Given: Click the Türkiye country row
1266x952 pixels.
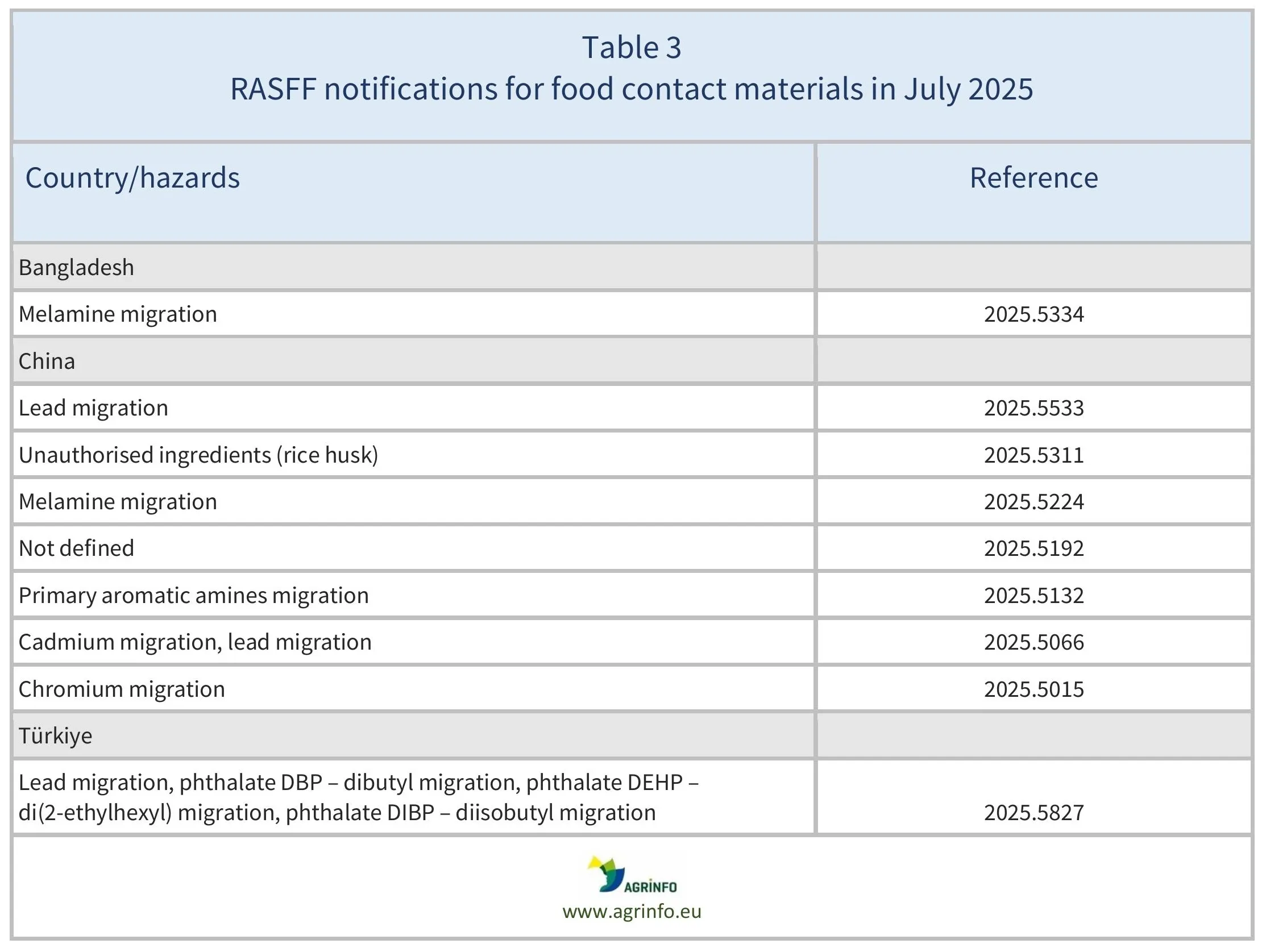Looking at the screenshot, I should pyautogui.click(x=56, y=736).
